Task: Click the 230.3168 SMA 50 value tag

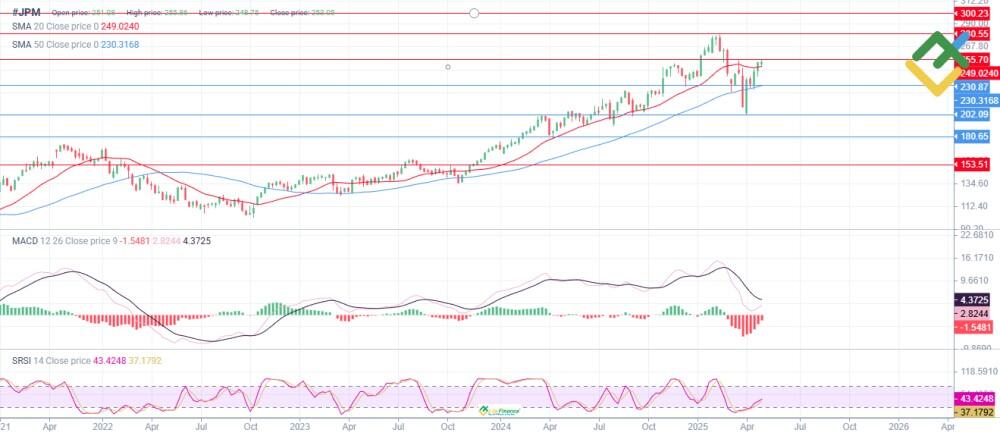Action: click(x=979, y=101)
